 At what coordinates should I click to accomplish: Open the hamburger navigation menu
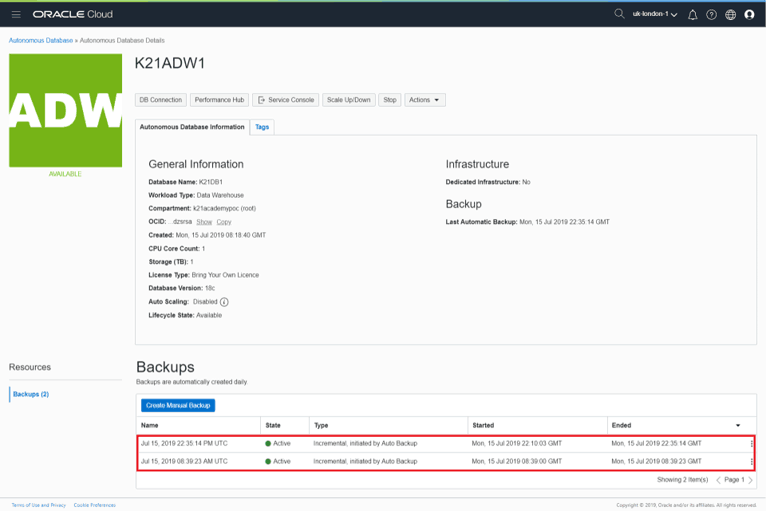point(16,14)
